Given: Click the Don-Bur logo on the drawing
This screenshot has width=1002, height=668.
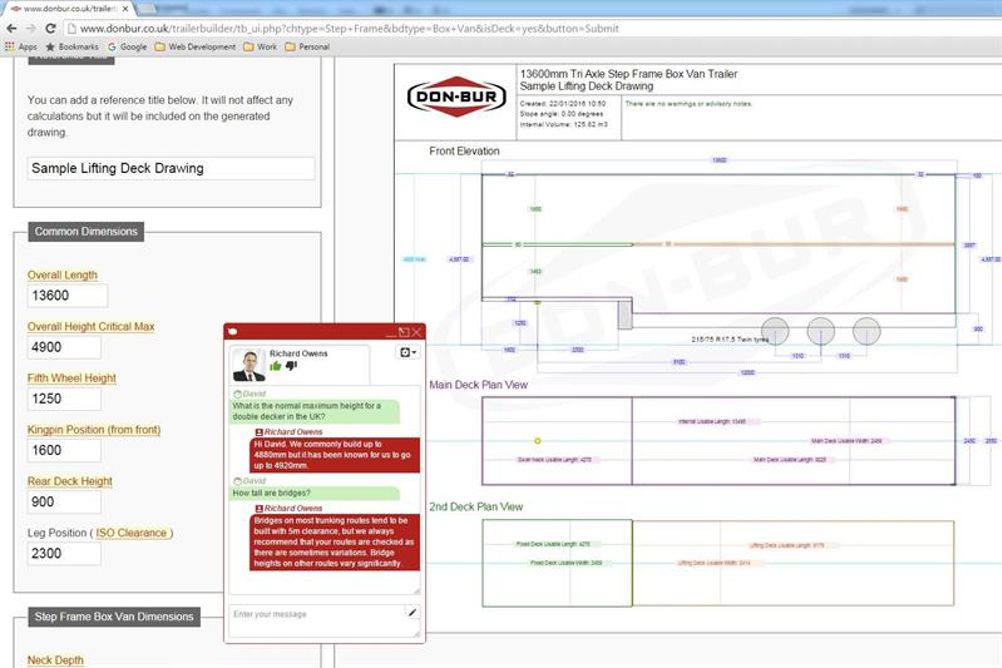Looking at the screenshot, I should [x=456, y=97].
